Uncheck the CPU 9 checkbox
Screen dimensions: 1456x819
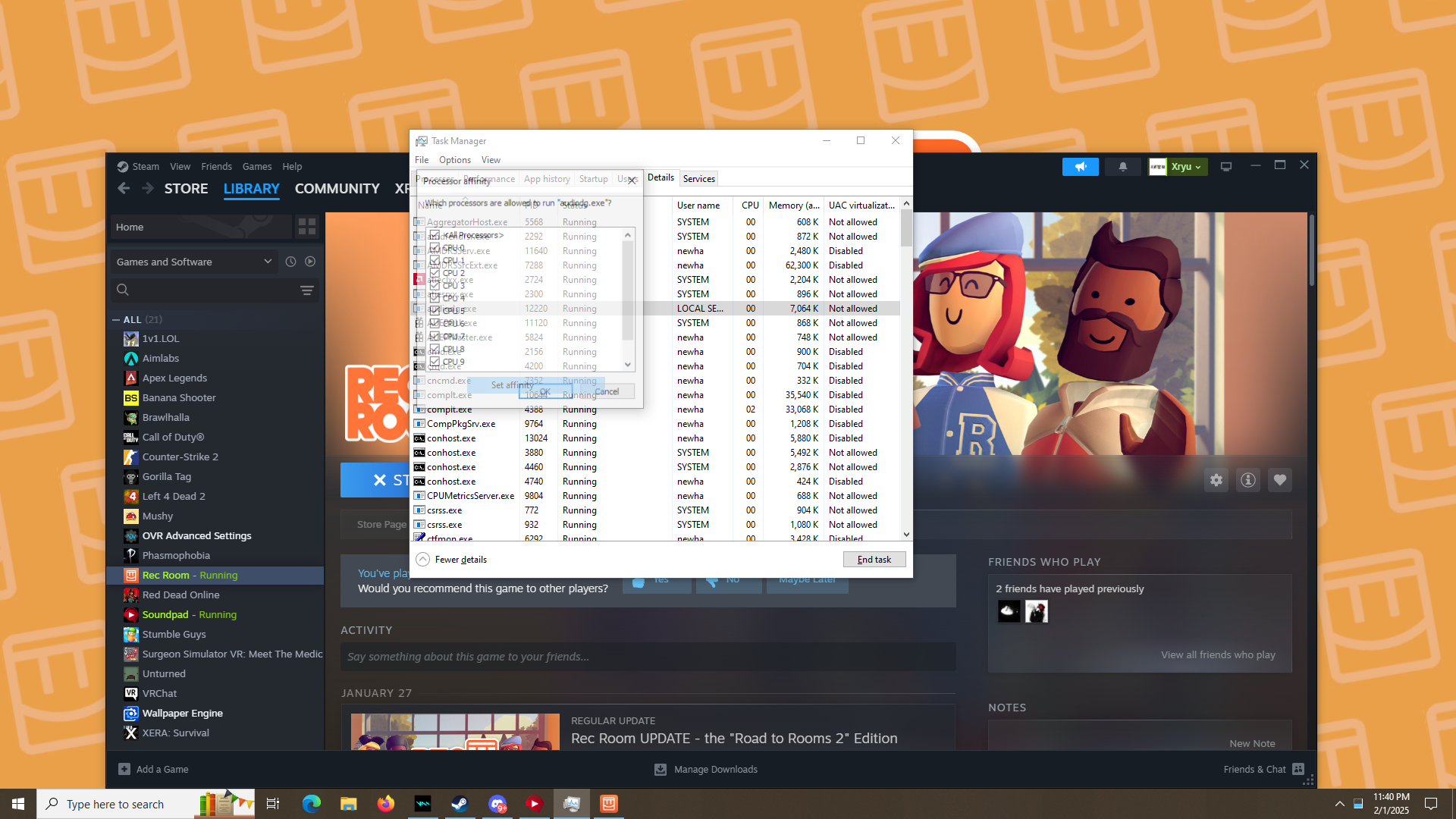point(435,362)
